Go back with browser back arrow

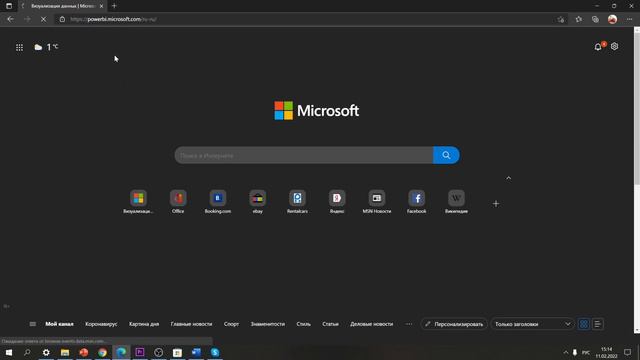click(10, 19)
